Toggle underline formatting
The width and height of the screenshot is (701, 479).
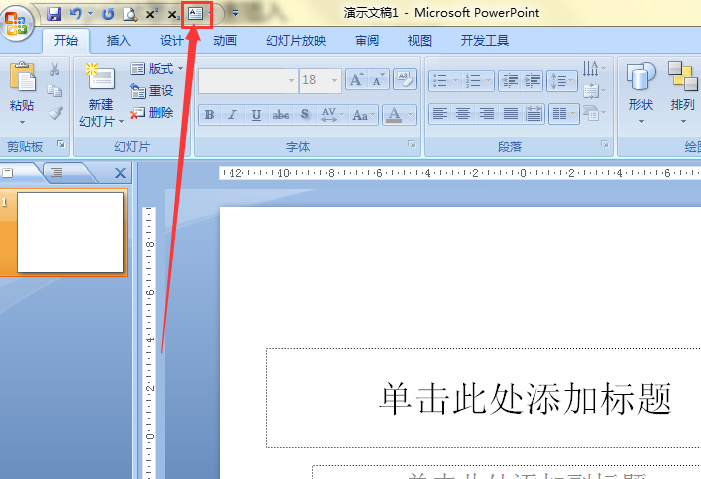(x=256, y=115)
